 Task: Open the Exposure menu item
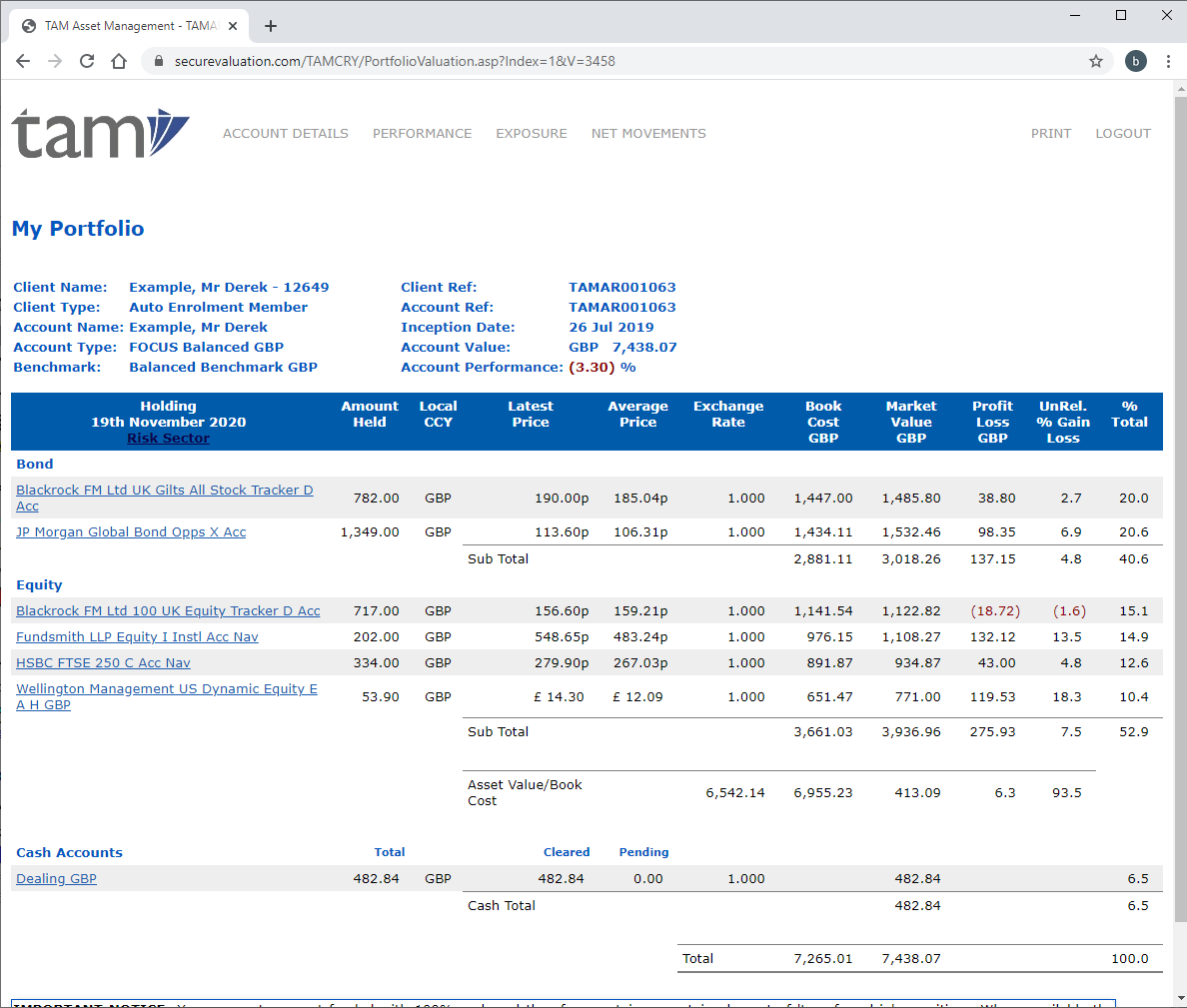coord(532,133)
